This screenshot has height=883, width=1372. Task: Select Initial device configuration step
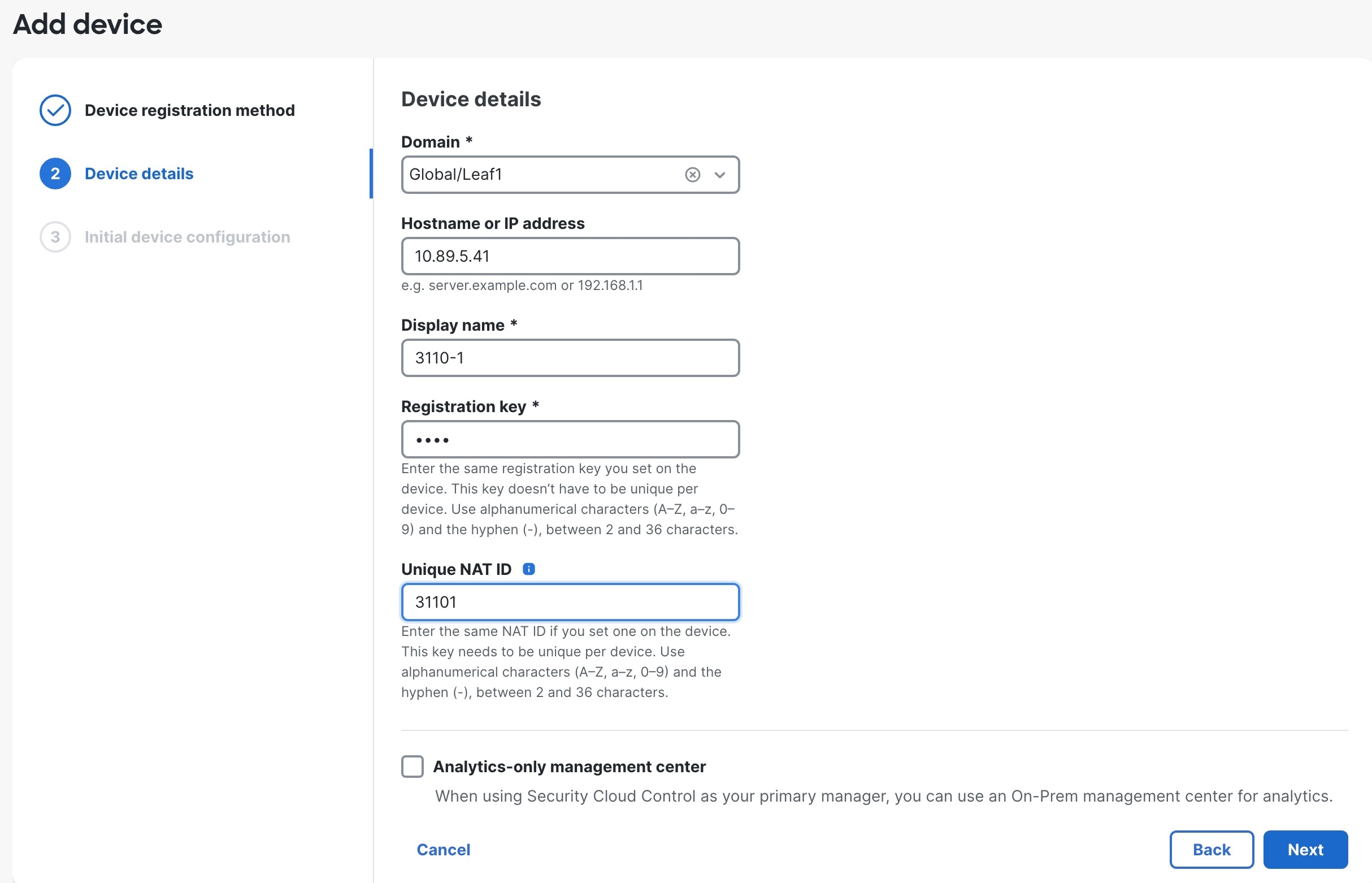click(187, 237)
